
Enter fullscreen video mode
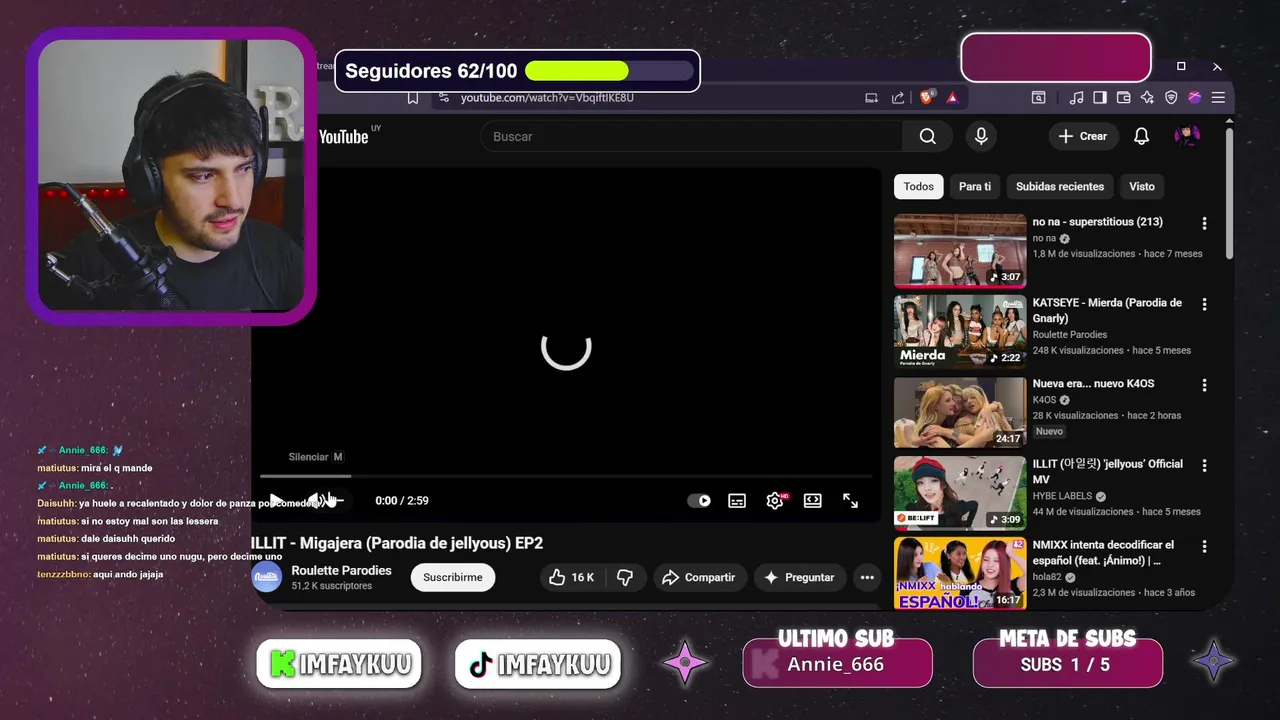point(851,501)
